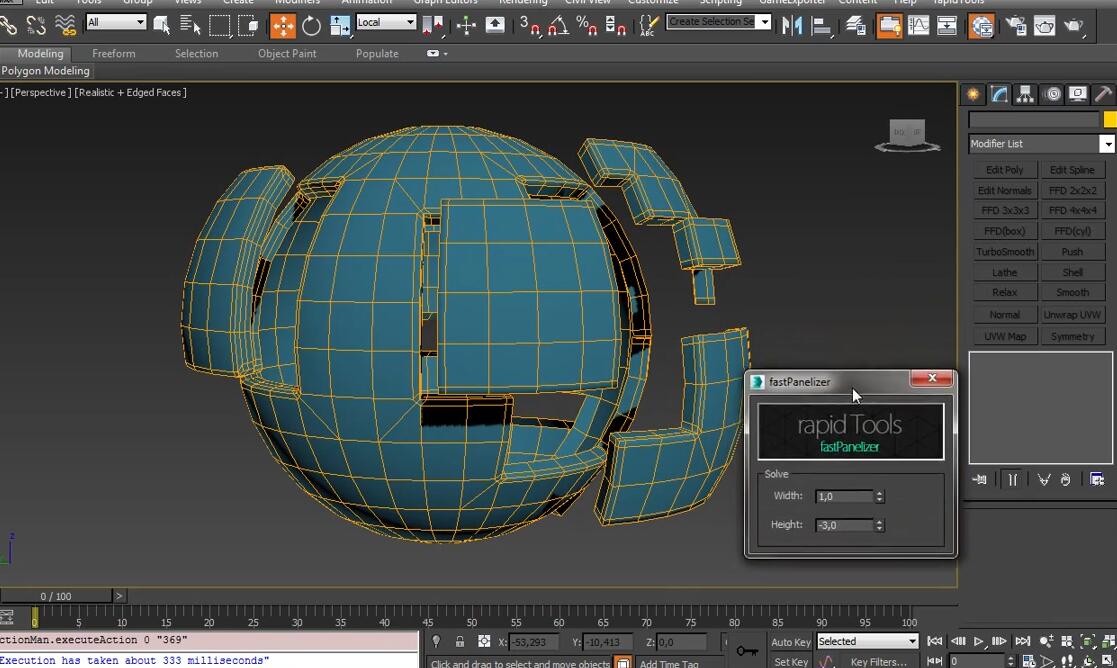The image size is (1117, 668).
Task: Click the Width spinner arrows in fastPanelizer
Action: coord(879,496)
